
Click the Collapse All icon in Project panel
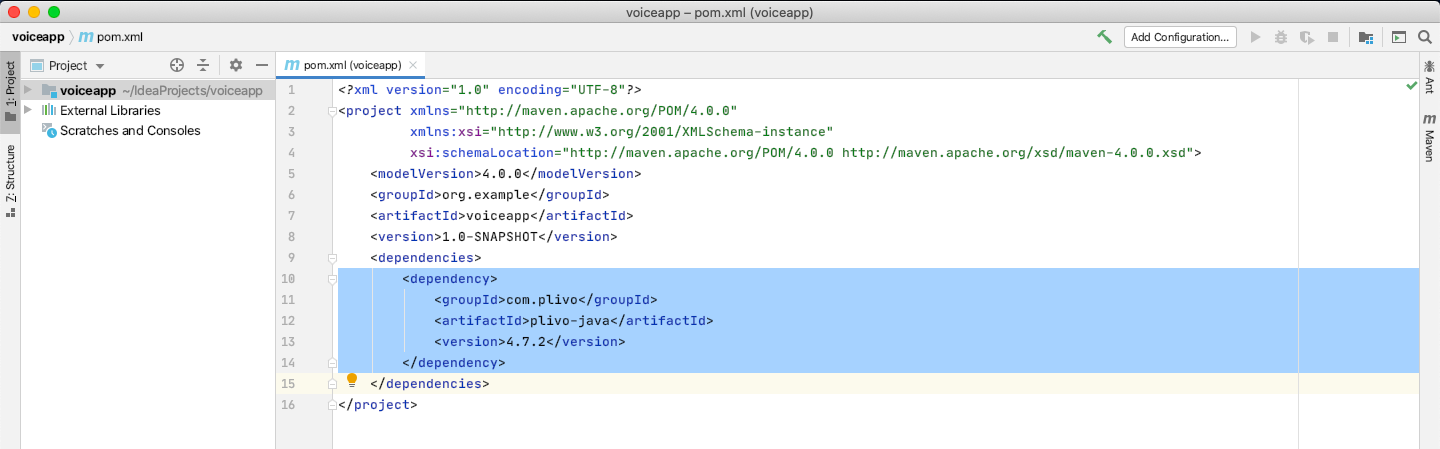click(x=203, y=65)
